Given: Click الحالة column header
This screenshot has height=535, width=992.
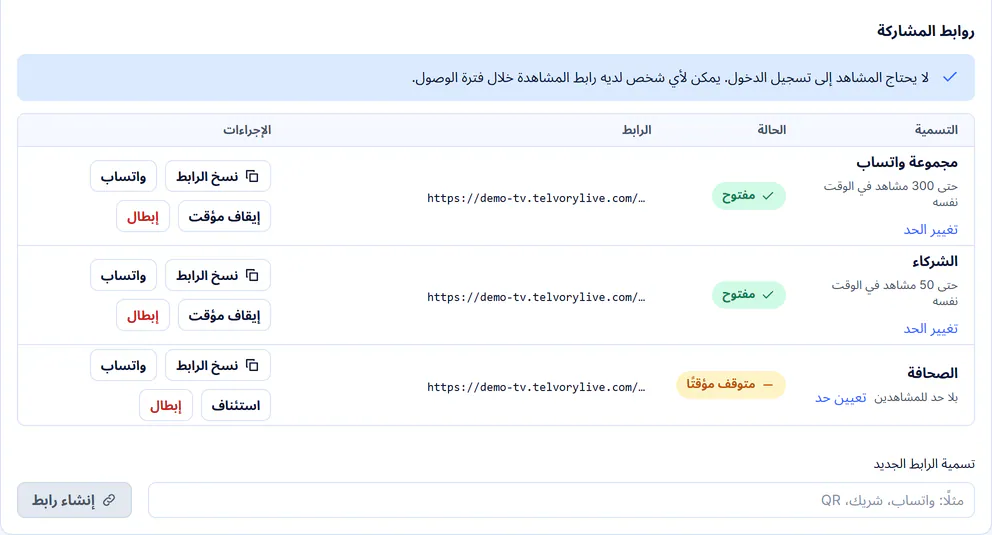Looking at the screenshot, I should [772, 130].
